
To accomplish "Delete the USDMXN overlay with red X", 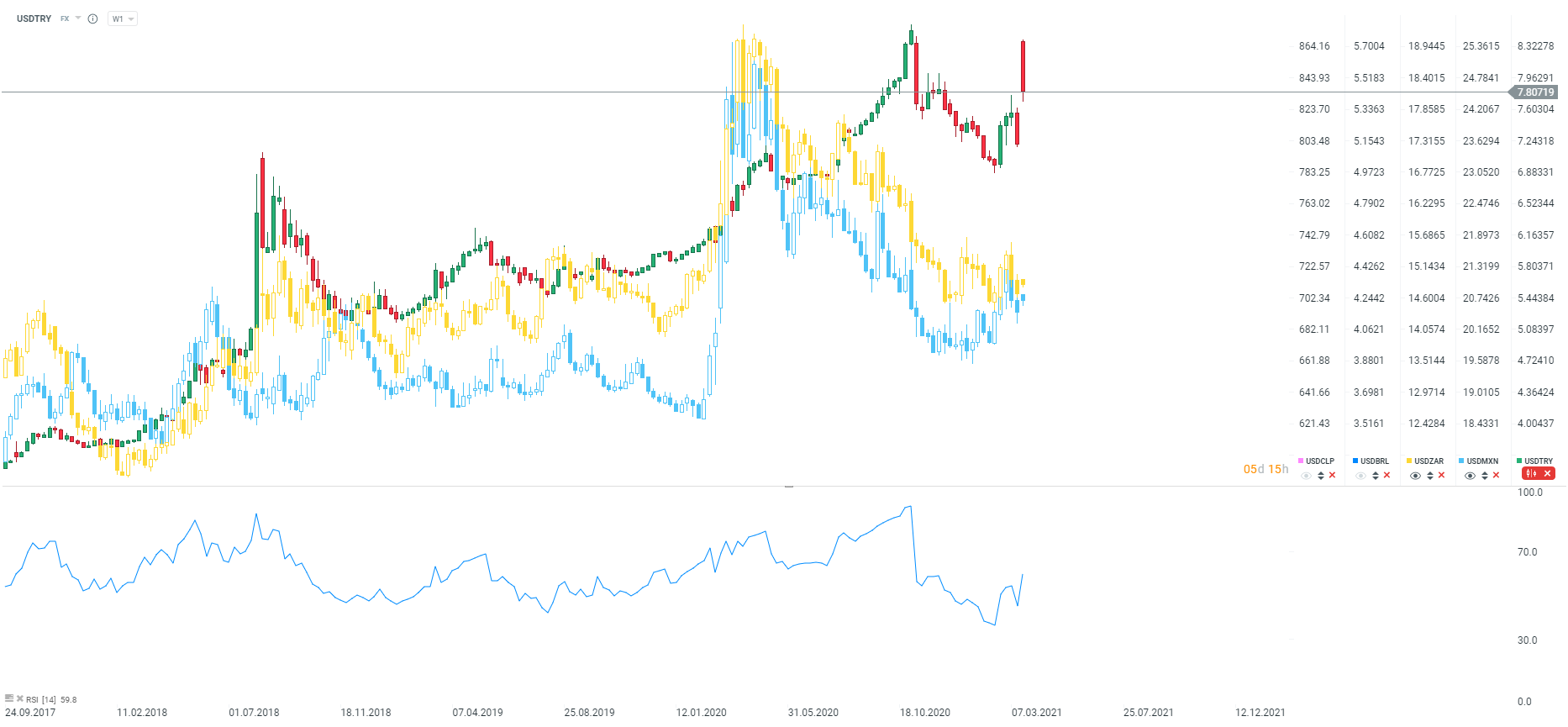I will [1496, 476].
